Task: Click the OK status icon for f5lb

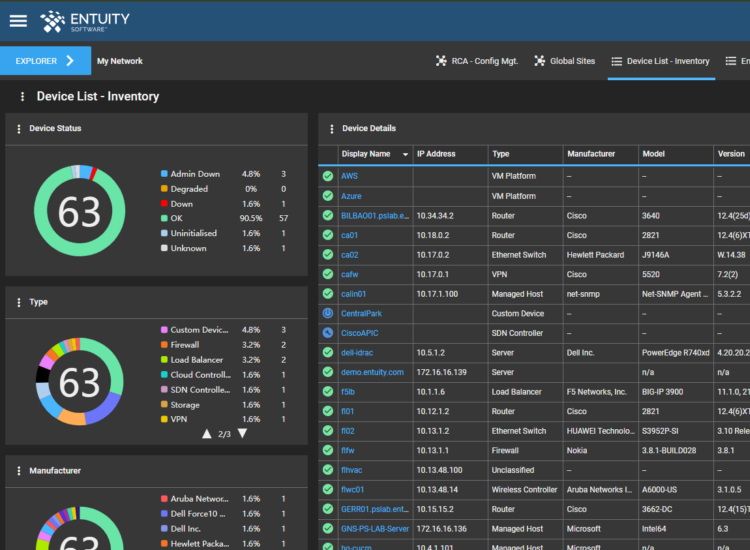Action: pos(328,392)
